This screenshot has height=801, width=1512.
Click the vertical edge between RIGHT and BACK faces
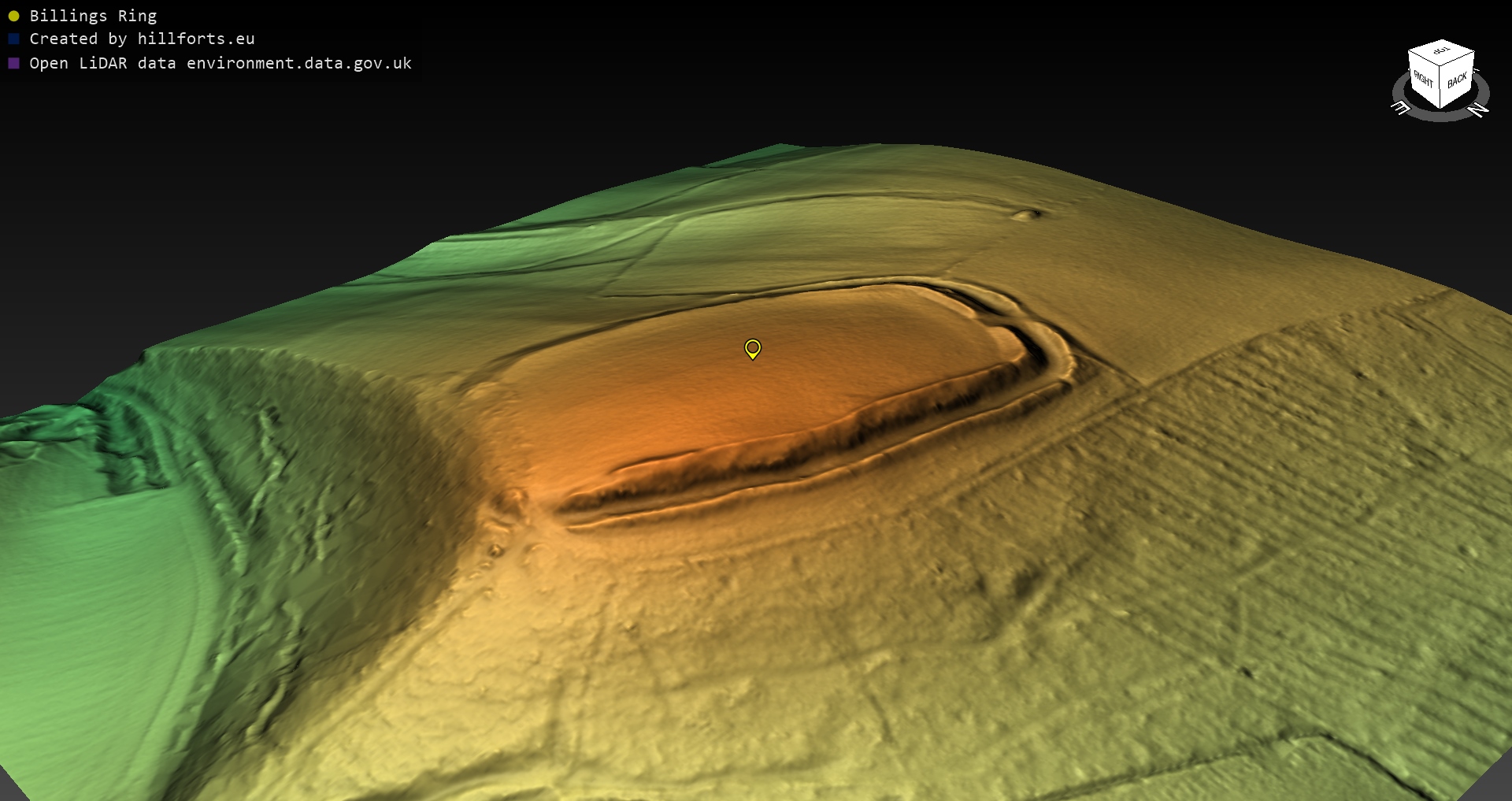[x=1440, y=88]
